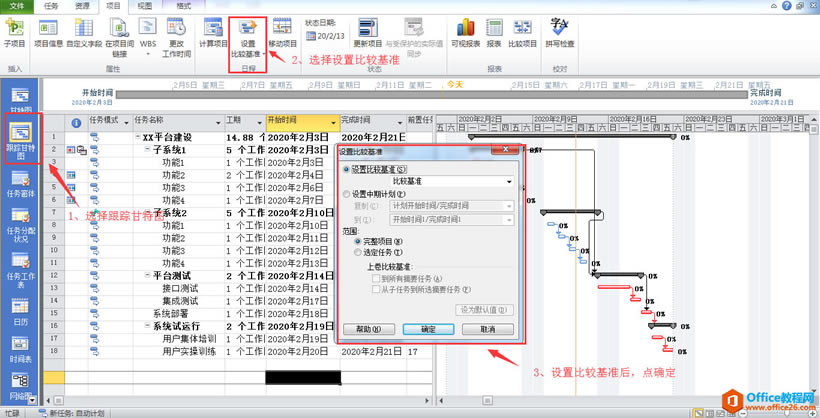Open 任务模式 column filter dropdown
820x418 pixels.
pyautogui.click(x=126, y=123)
